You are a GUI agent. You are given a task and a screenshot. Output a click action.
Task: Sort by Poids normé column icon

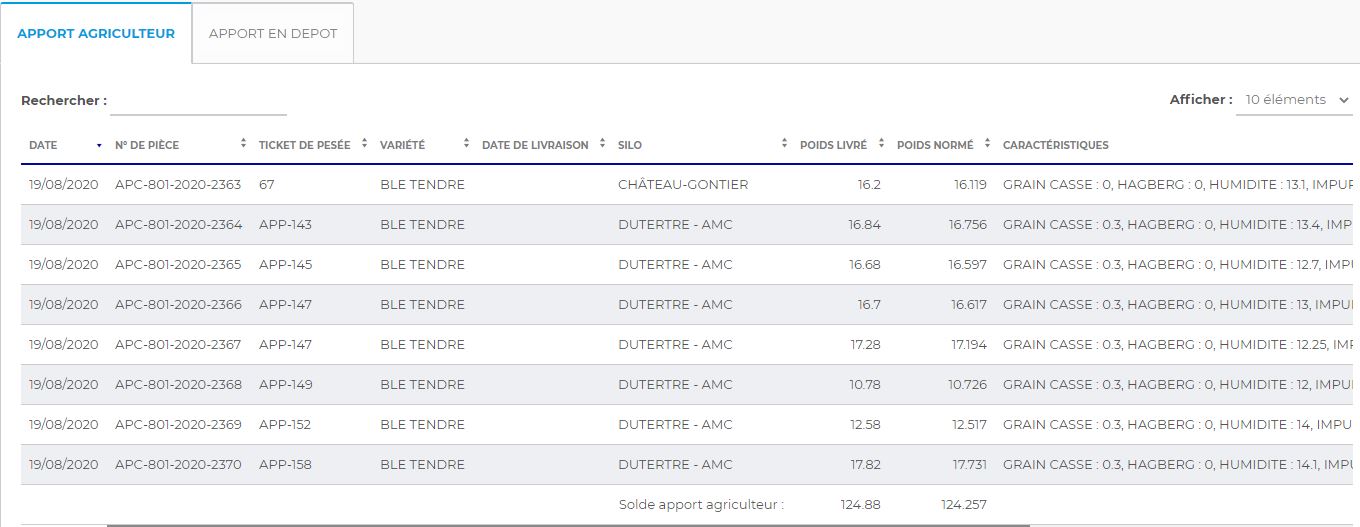987,145
